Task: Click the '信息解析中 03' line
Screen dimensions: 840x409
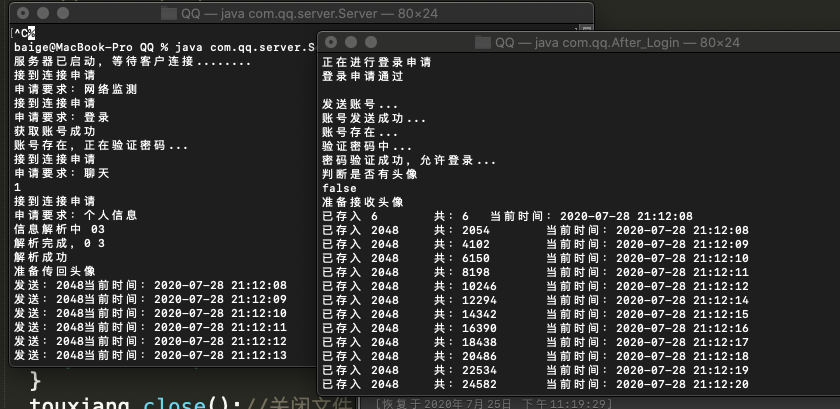Action: (x=59, y=229)
